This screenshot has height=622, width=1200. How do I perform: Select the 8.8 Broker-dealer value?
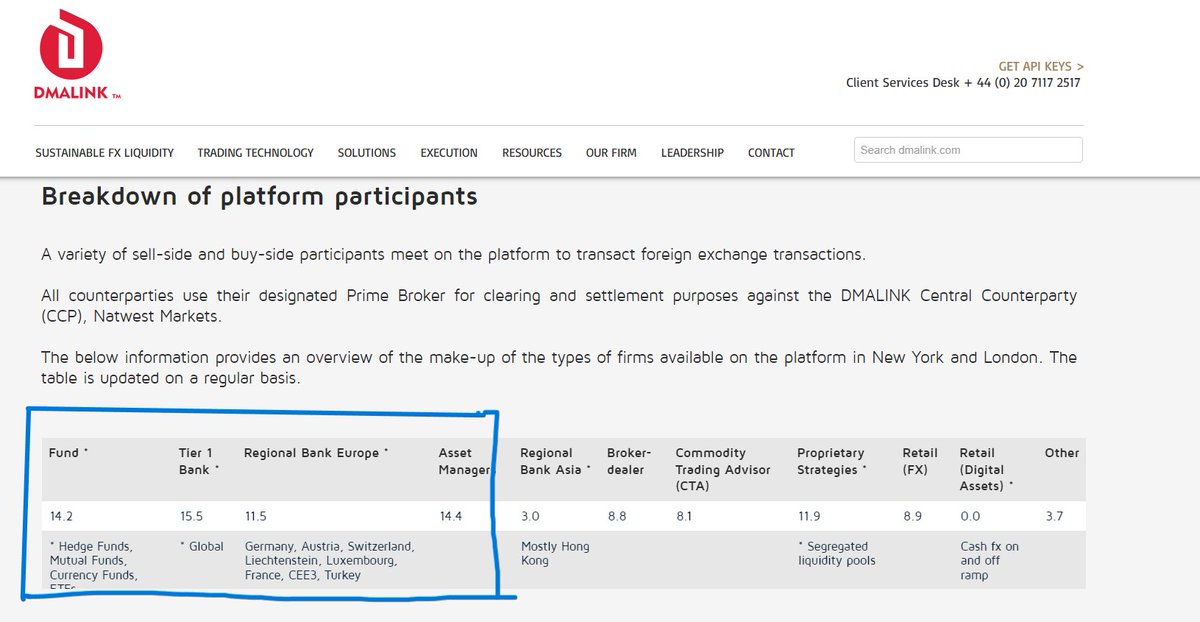(x=616, y=516)
